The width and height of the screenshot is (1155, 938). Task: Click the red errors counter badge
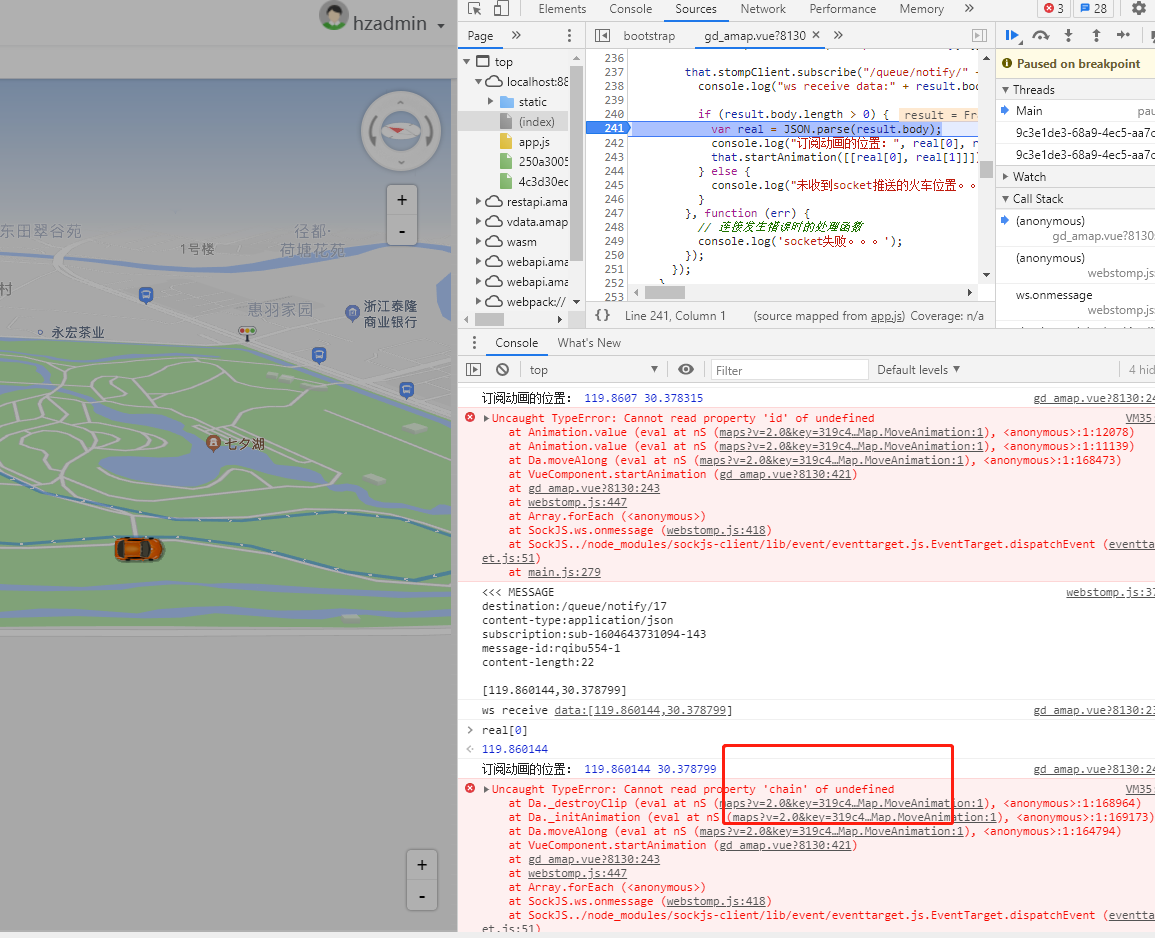click(x=1052, y=9)
